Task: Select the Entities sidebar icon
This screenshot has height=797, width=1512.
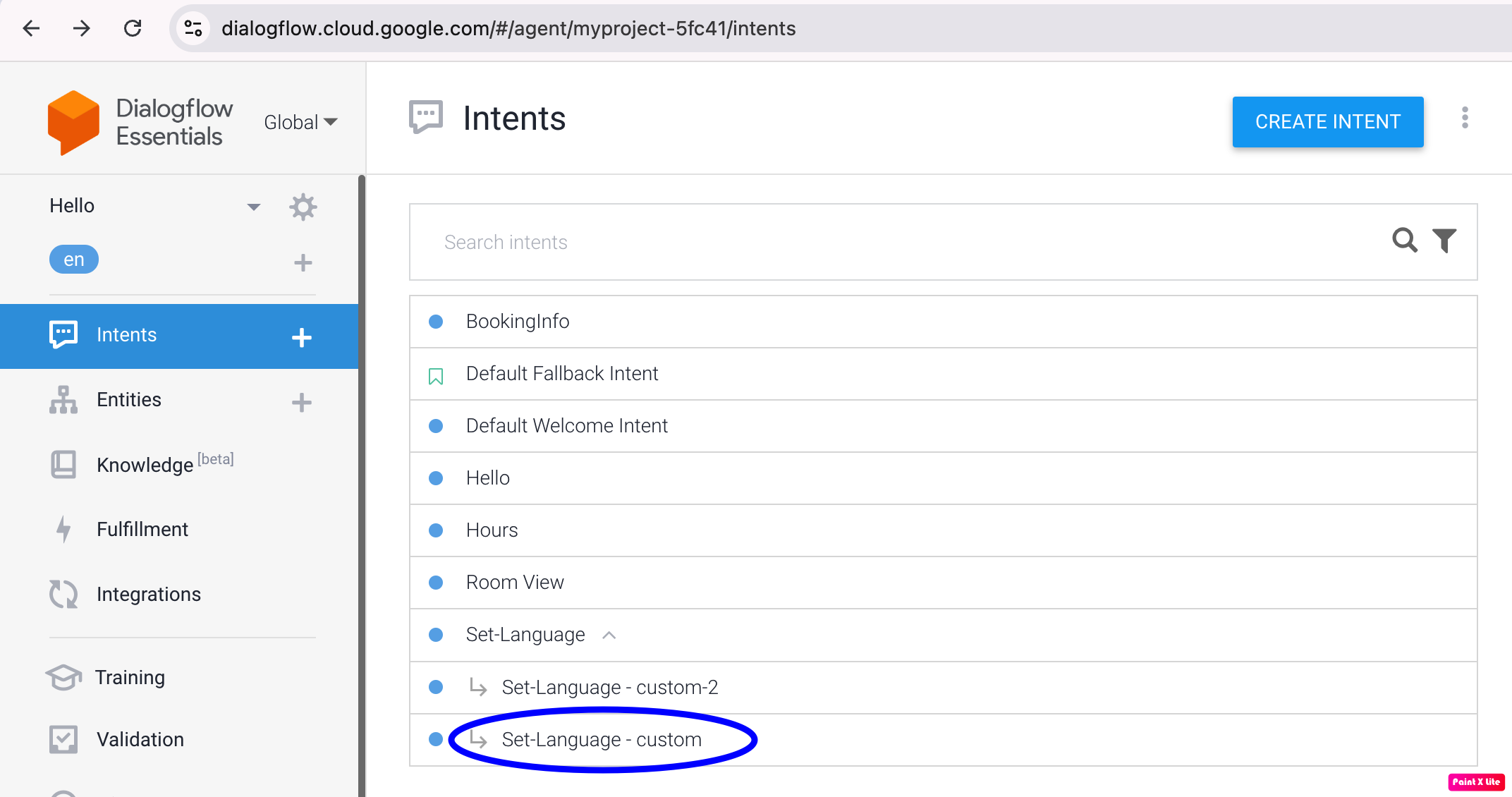Action: point(63,400)
